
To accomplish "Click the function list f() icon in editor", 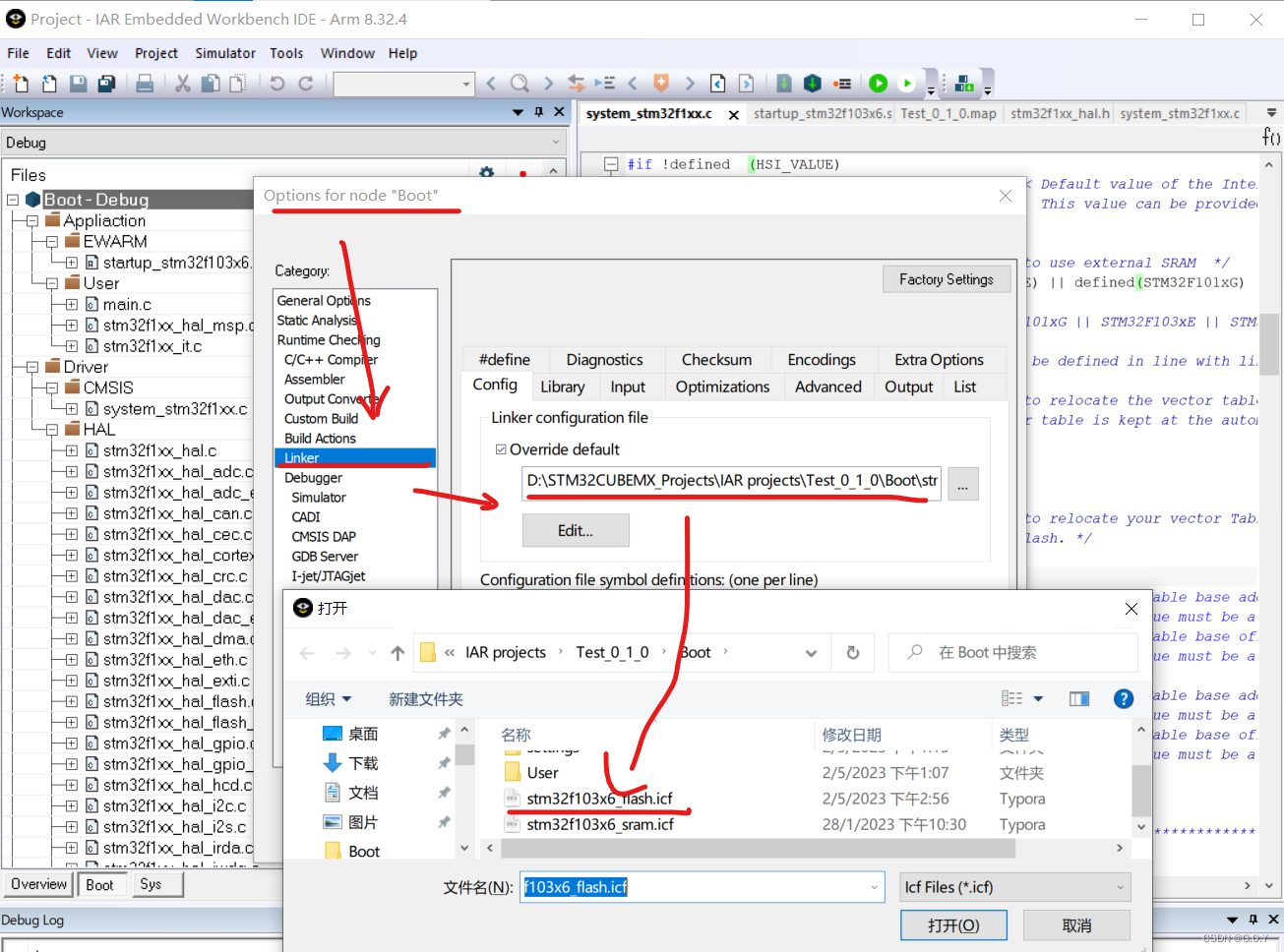I will pos(1271,137).
